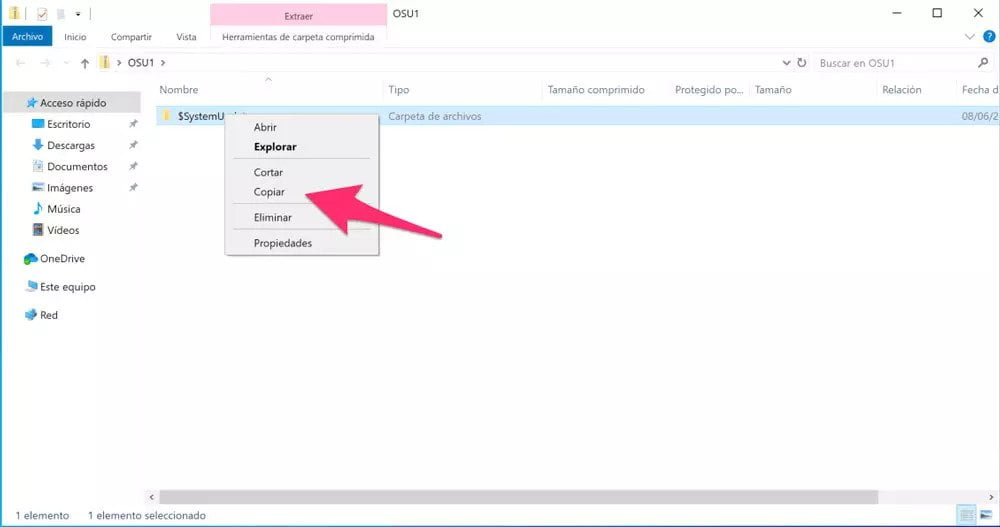Open OneDrive in the navigation pane

61,259
